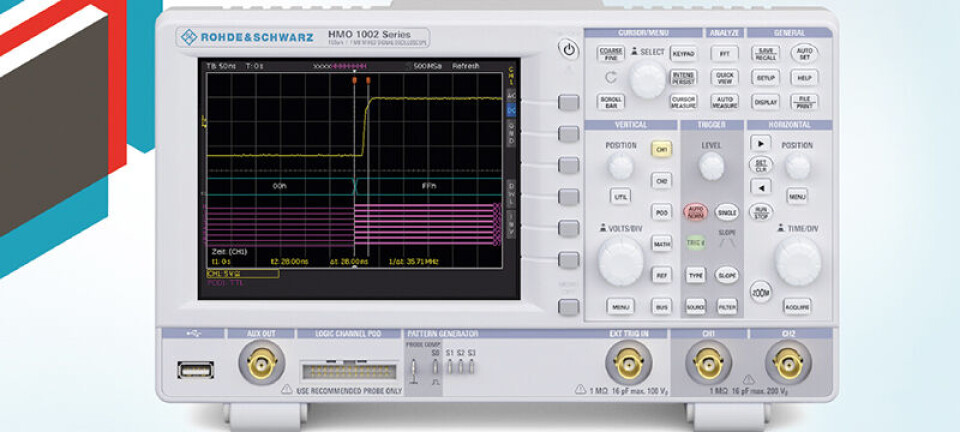Open QUICK VIEW in Analyze section
The width and height of the screenshot is (960, 432).
coord(724,78)
